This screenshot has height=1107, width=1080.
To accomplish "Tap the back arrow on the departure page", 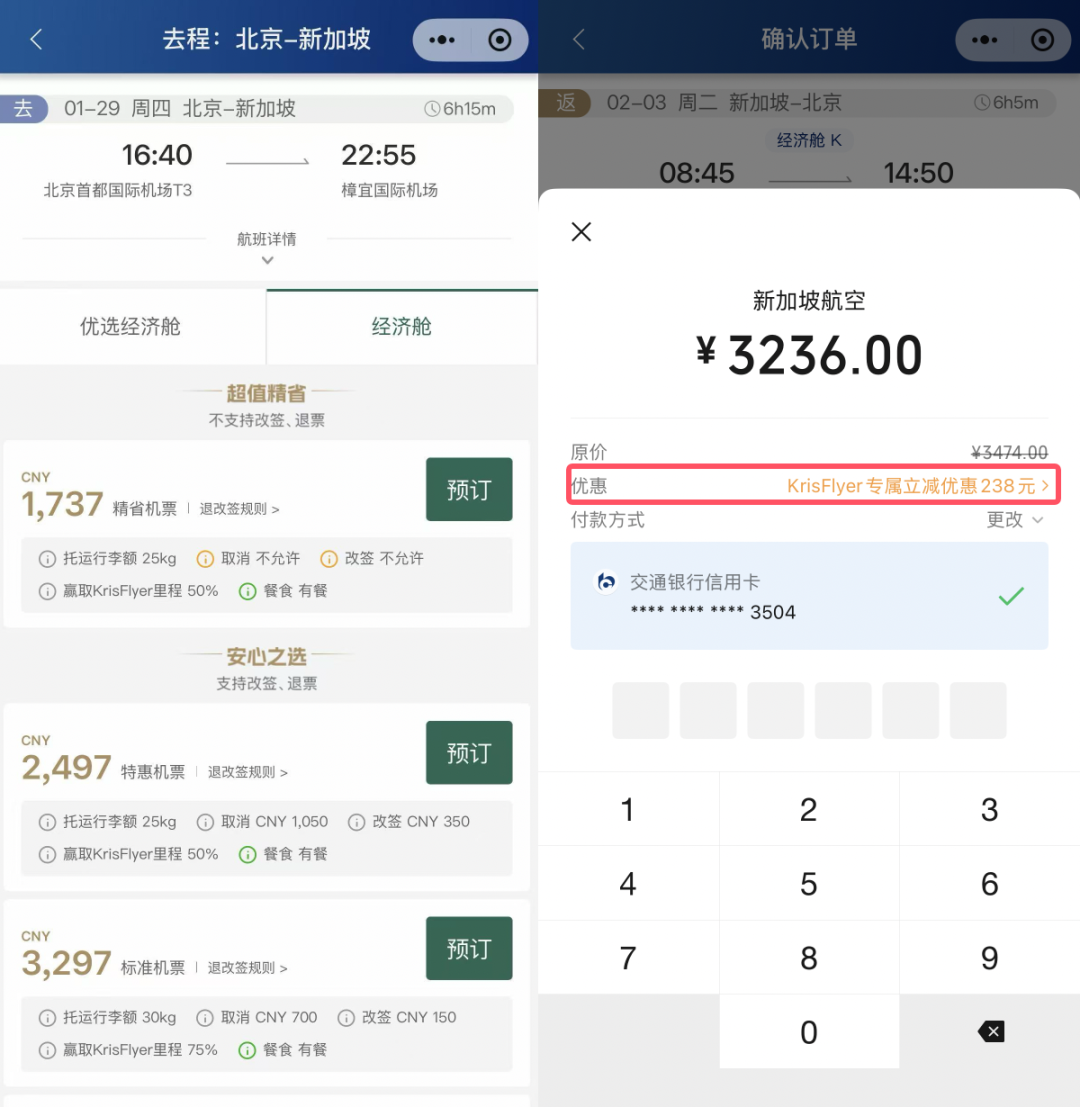I will pos(36,39).
